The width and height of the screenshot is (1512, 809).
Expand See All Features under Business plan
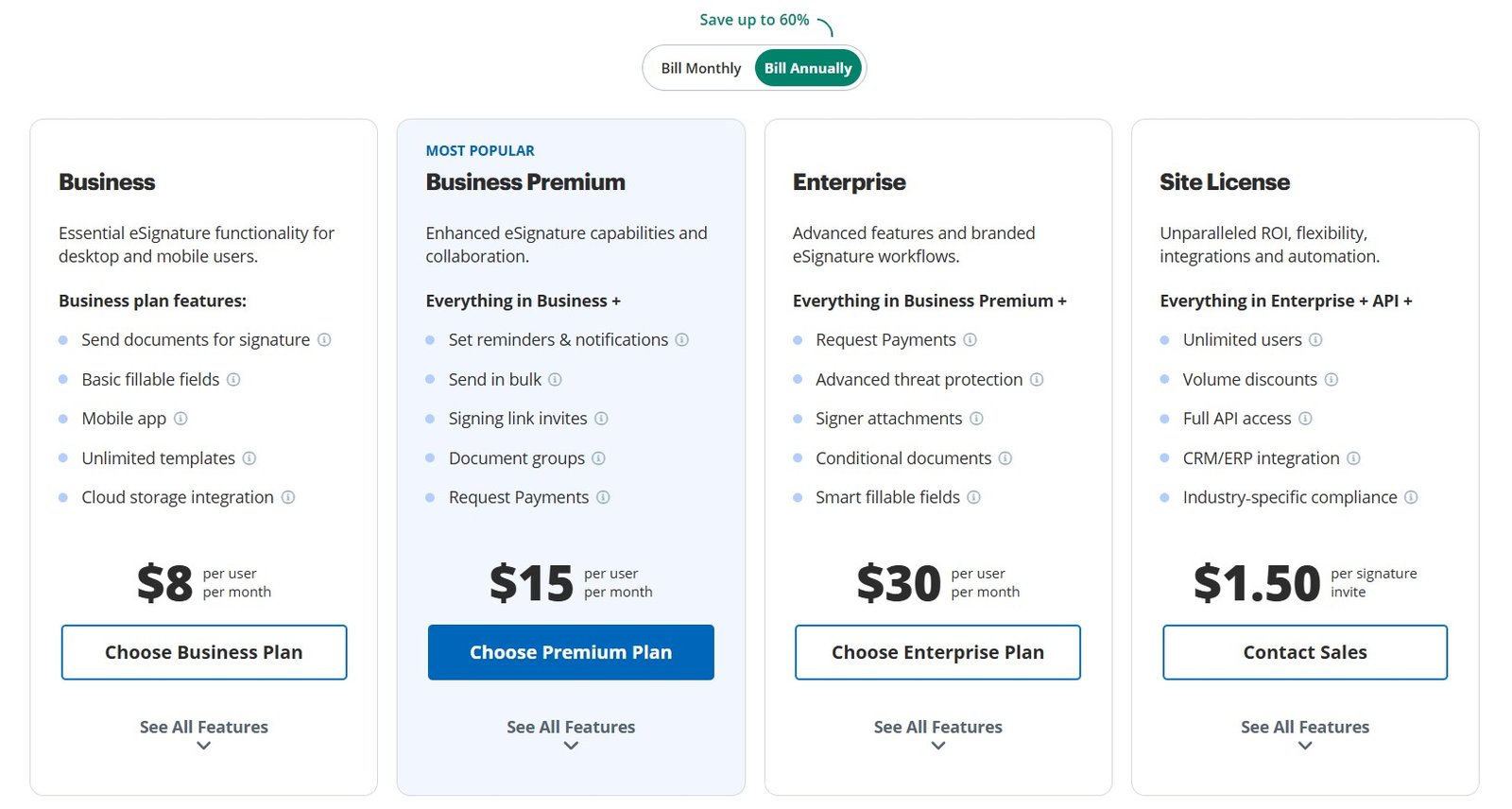204,734
